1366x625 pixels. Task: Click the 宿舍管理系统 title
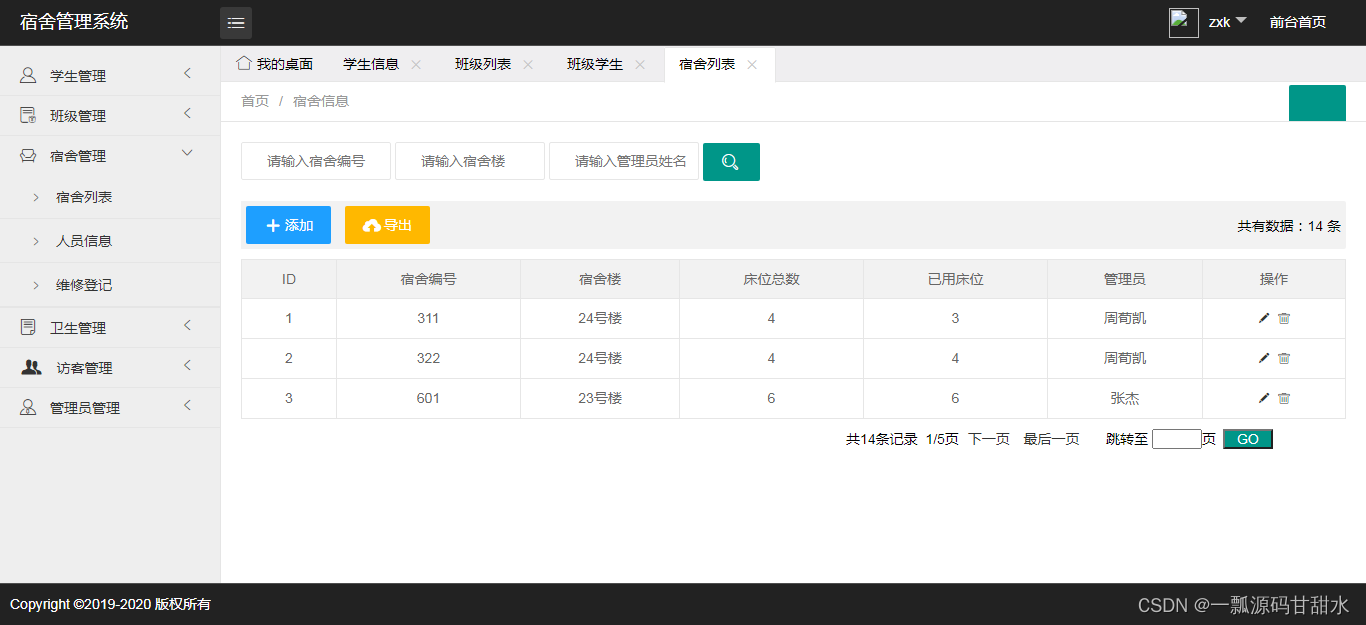tap(74, 22)
